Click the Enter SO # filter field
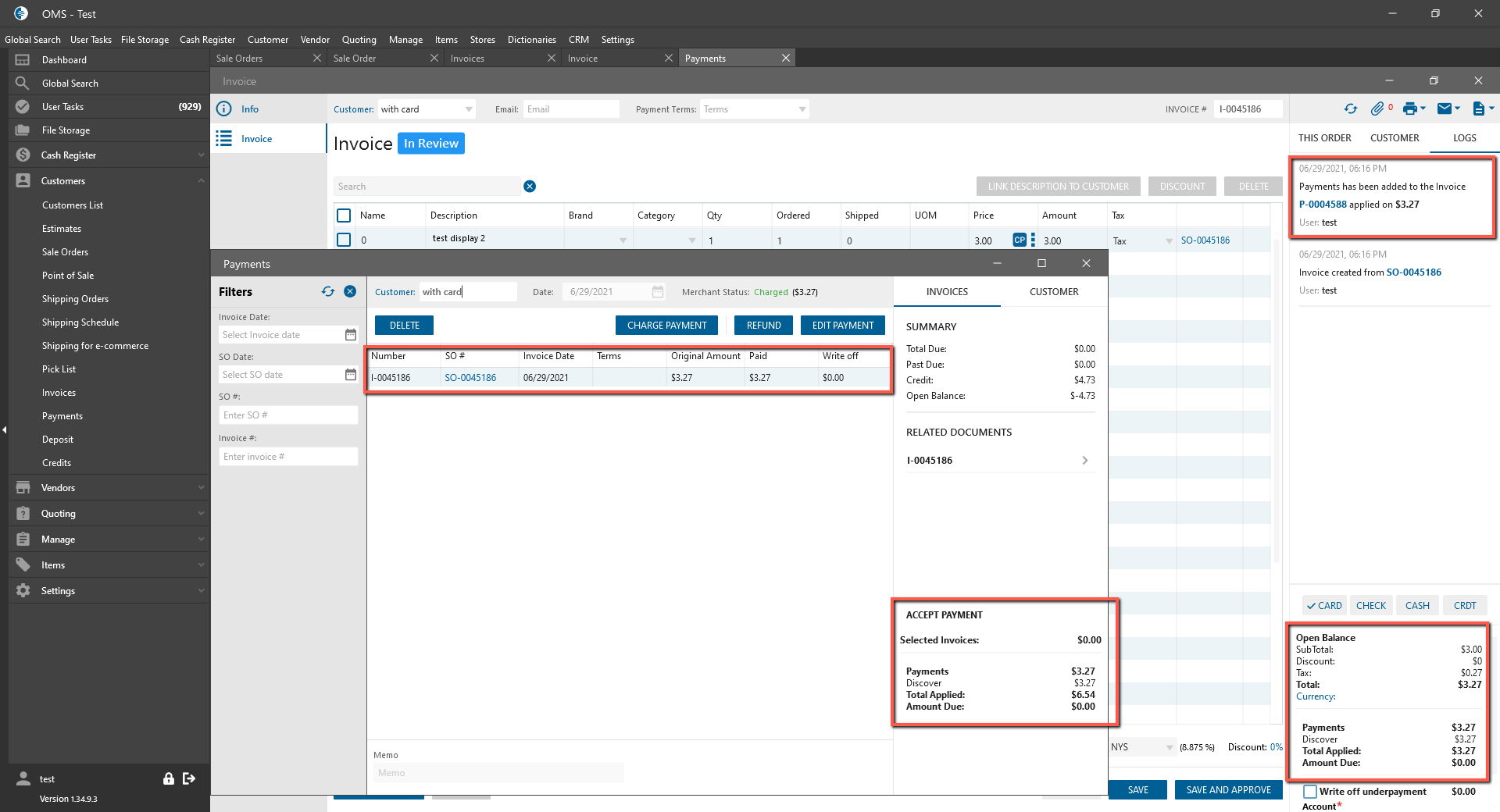The height and width of the screenshot is (812, 1500). pyautogui.click(x=288, y=415)
